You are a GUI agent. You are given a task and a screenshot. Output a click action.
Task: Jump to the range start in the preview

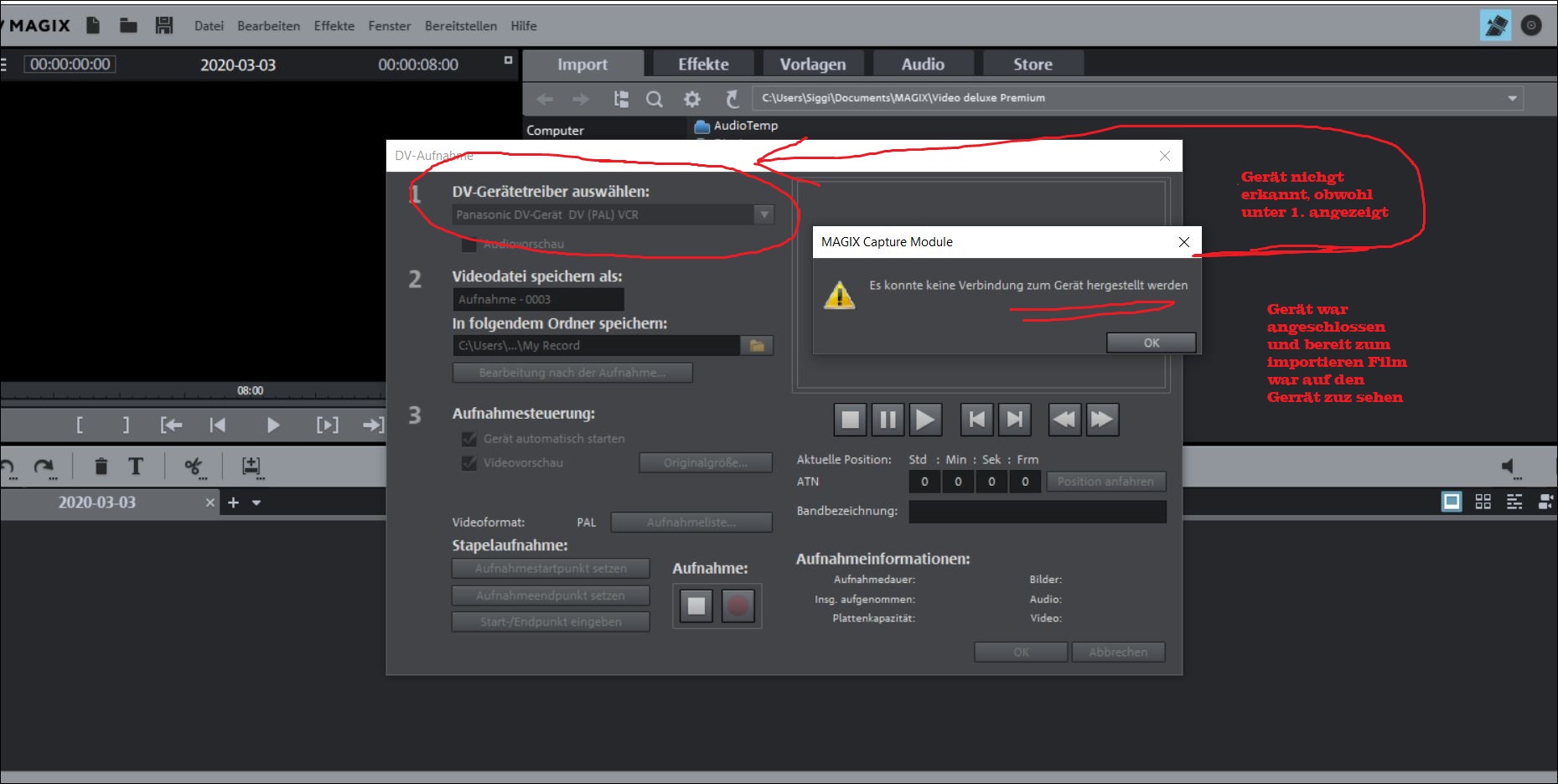171,425
